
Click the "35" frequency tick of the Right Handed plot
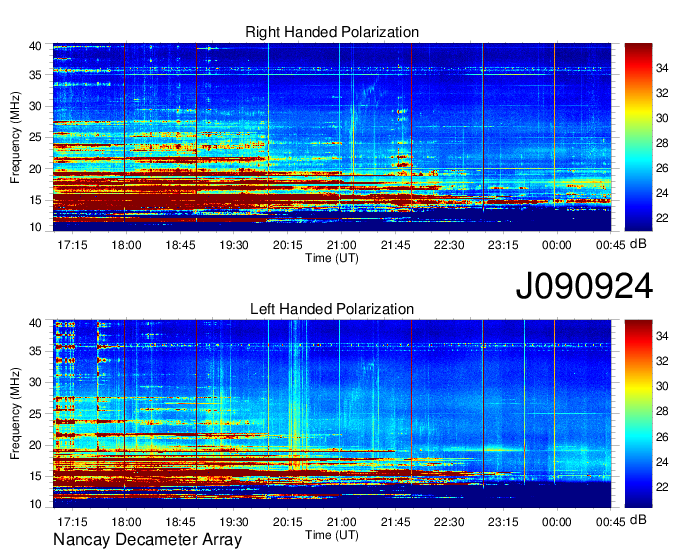click(x=36, y=75)
